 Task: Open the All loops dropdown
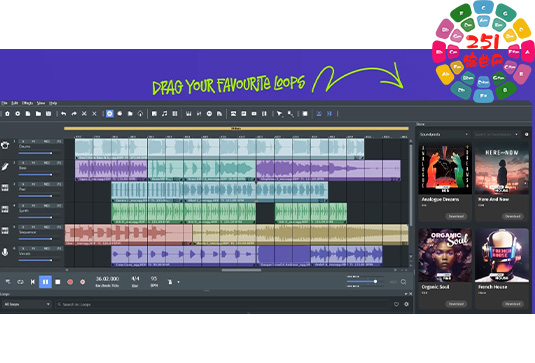(x=27, y=304)
